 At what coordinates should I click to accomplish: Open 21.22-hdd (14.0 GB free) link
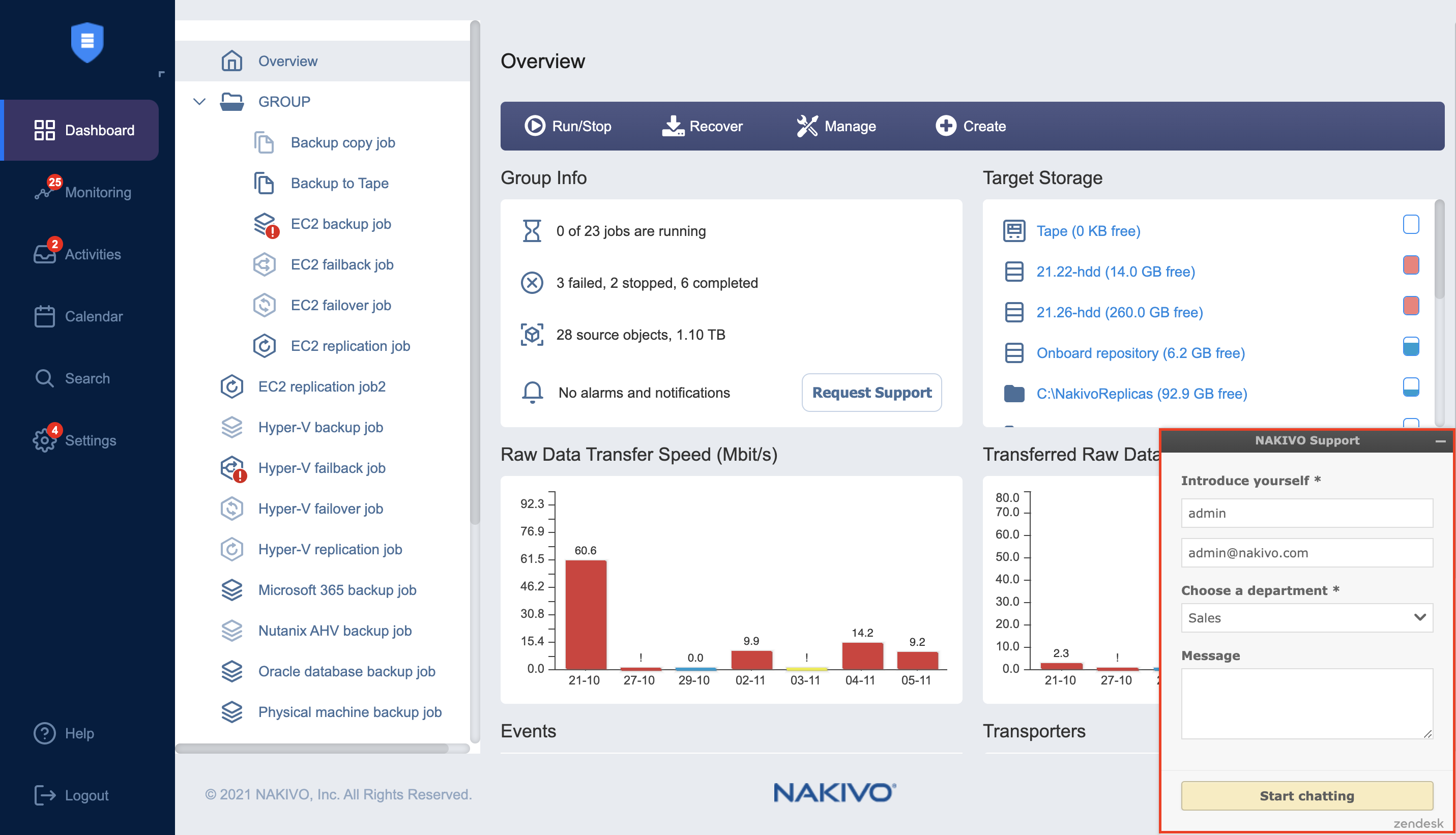click(x=1115, y=271)
